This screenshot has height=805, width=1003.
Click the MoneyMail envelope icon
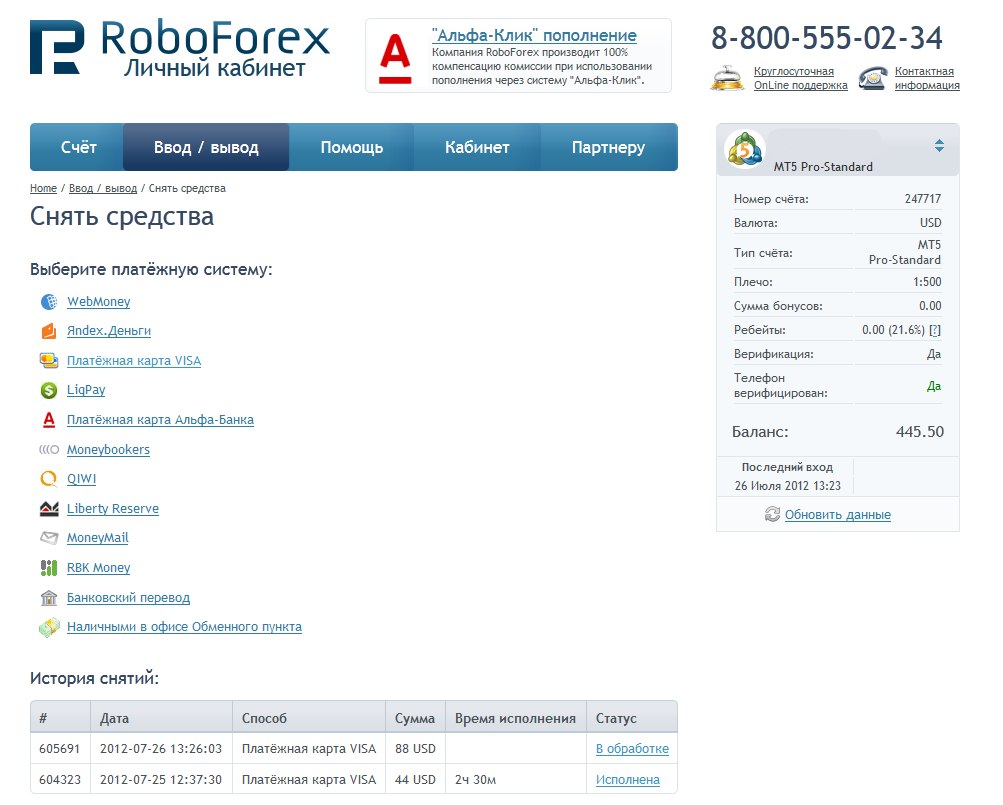coord(49,538)
